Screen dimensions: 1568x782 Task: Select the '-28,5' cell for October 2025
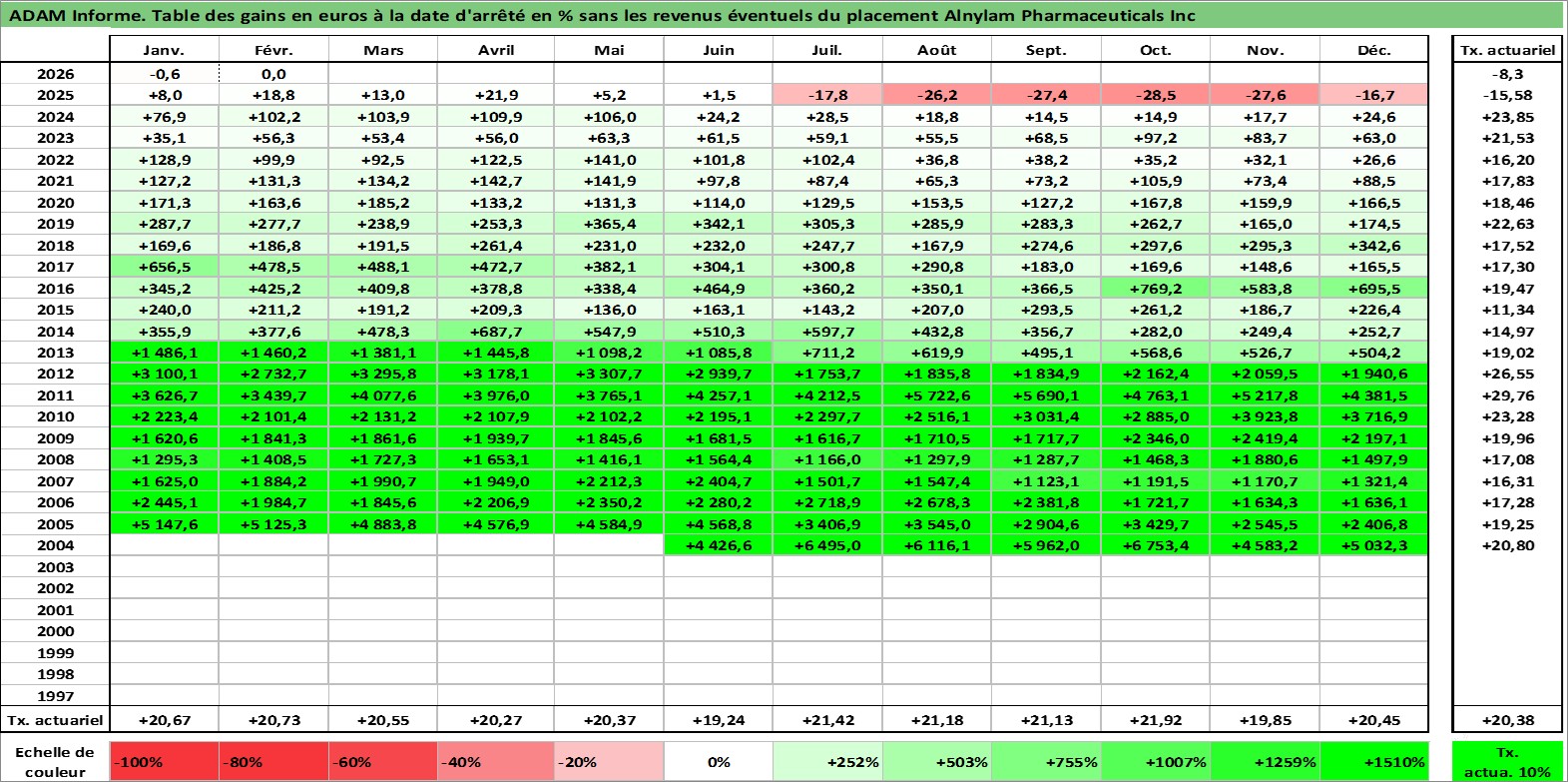pos(1156,95)
